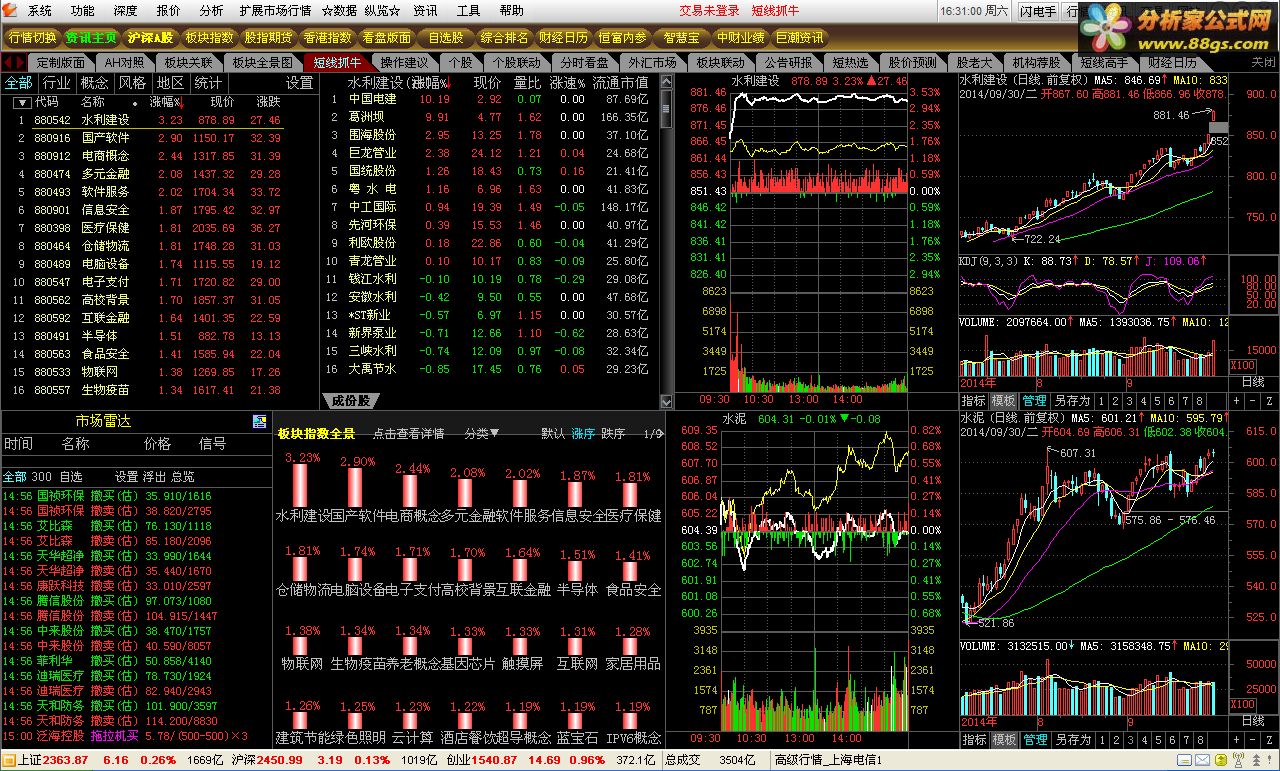This screenshot has width=1280, height=771.
Task: Select 涨序 ascending sort option
Action: point(583,434)
